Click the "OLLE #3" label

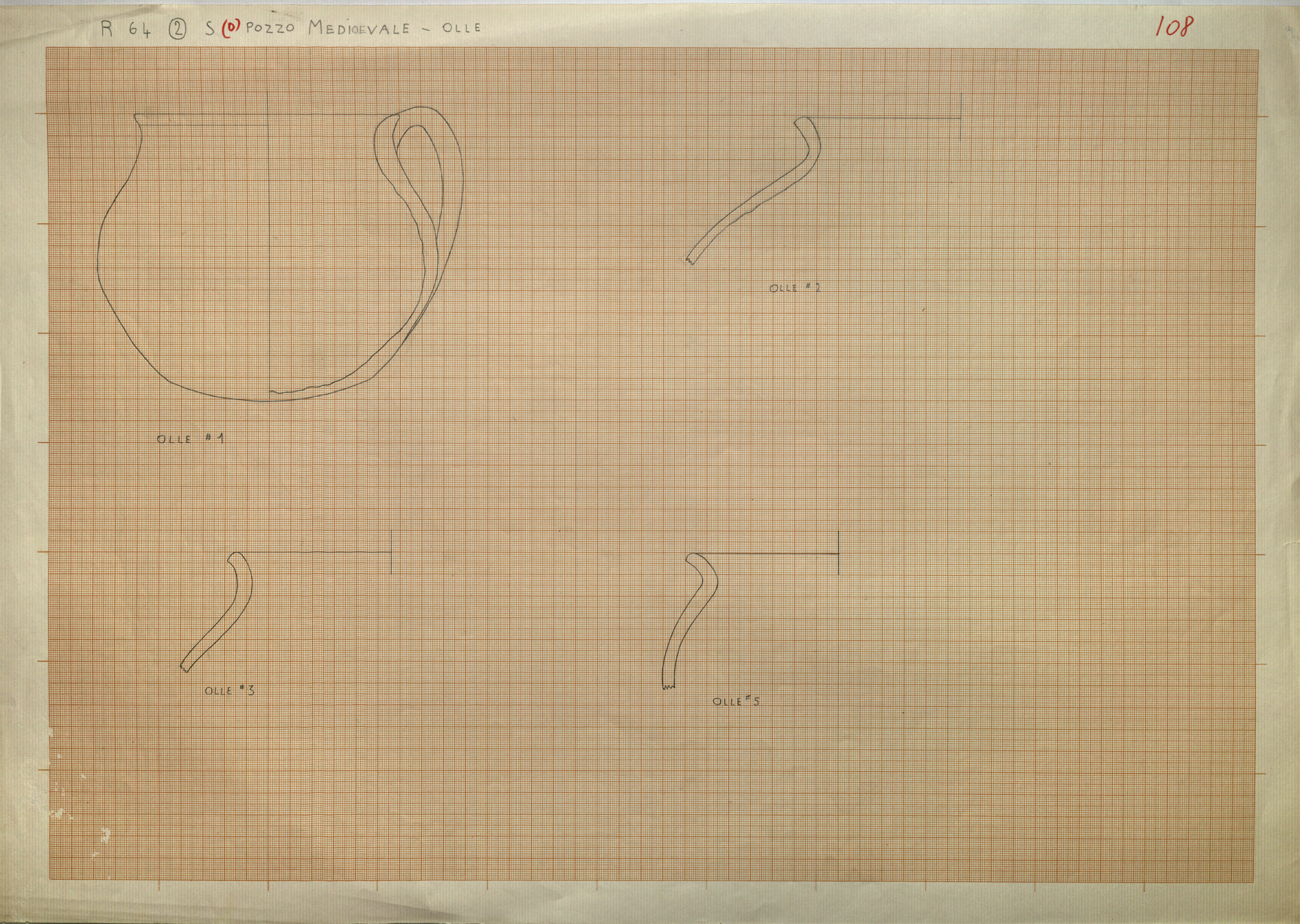[x=229, y=691]
